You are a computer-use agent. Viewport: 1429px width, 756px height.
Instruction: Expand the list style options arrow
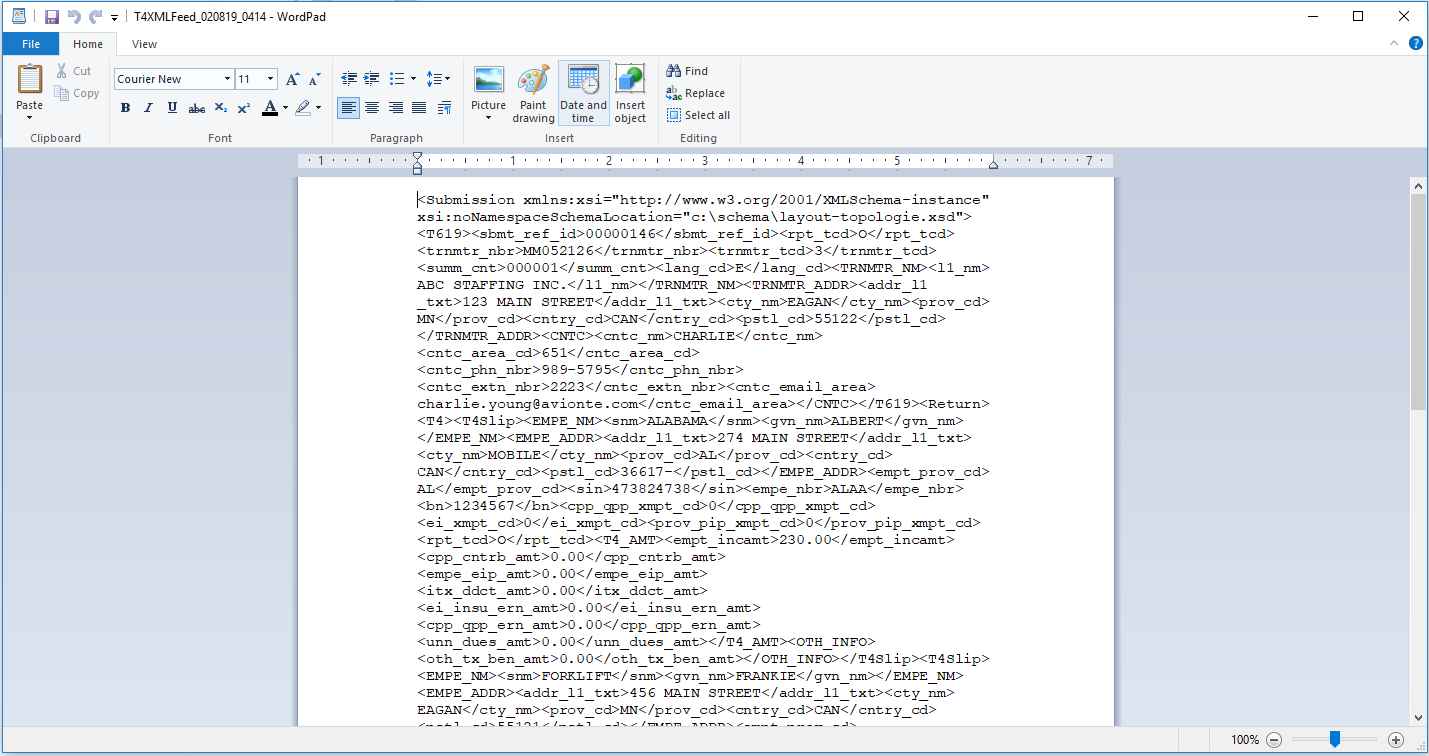click(413, 78)
